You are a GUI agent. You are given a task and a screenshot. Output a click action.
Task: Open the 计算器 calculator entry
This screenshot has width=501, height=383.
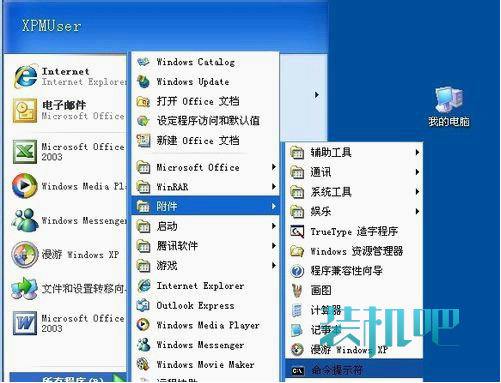[354, 310]
